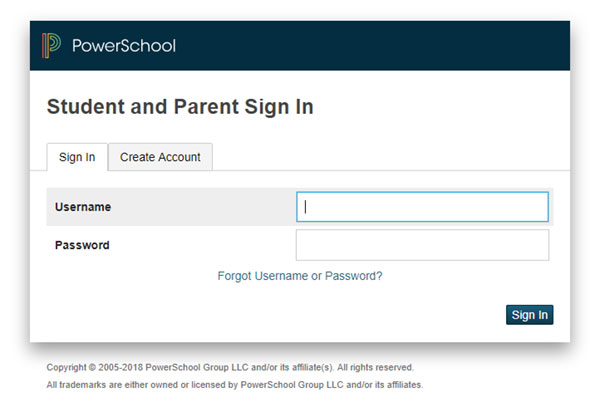The width and height of the screenshot is (600, 407).
Task: Click the PowerSchool P logo icon
Action: tap(51, 46)
